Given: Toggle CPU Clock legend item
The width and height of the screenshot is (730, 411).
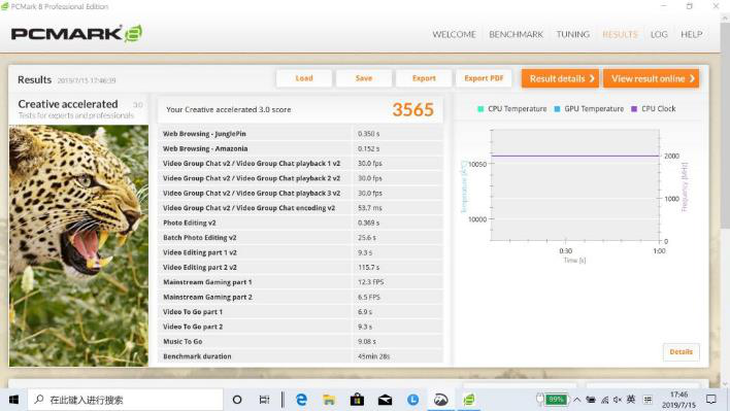Looking at the screenshot, I should point(653,109).
